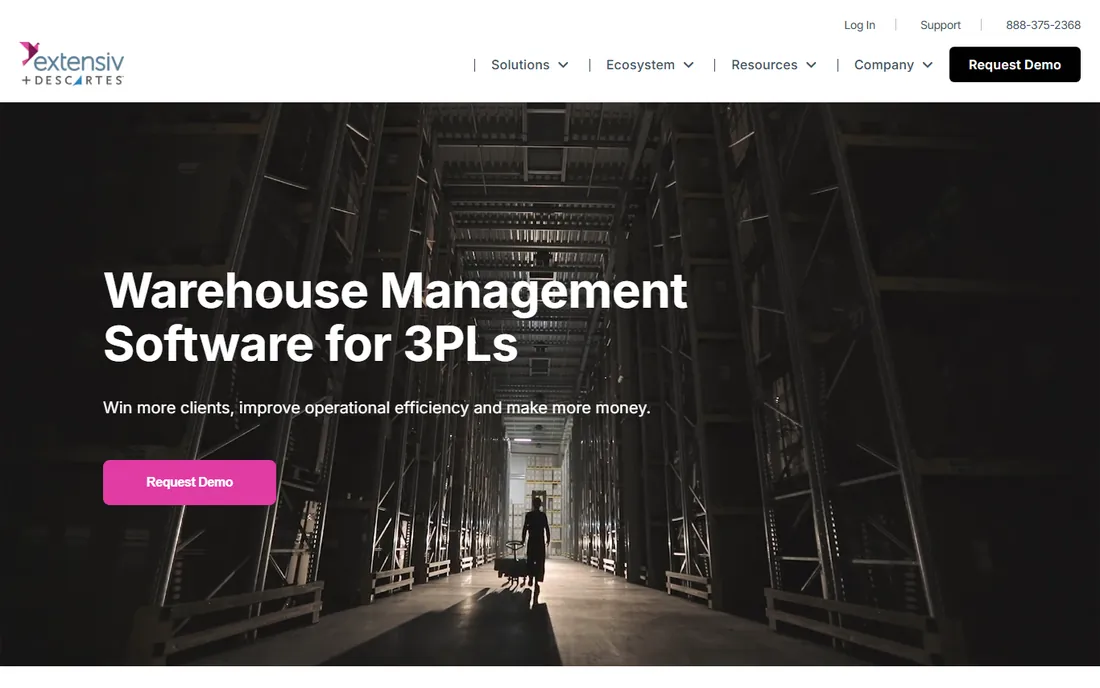The width and height of the screenshot is (1100, 688).
Task: Open the Solutions menu
Action: 520,65
